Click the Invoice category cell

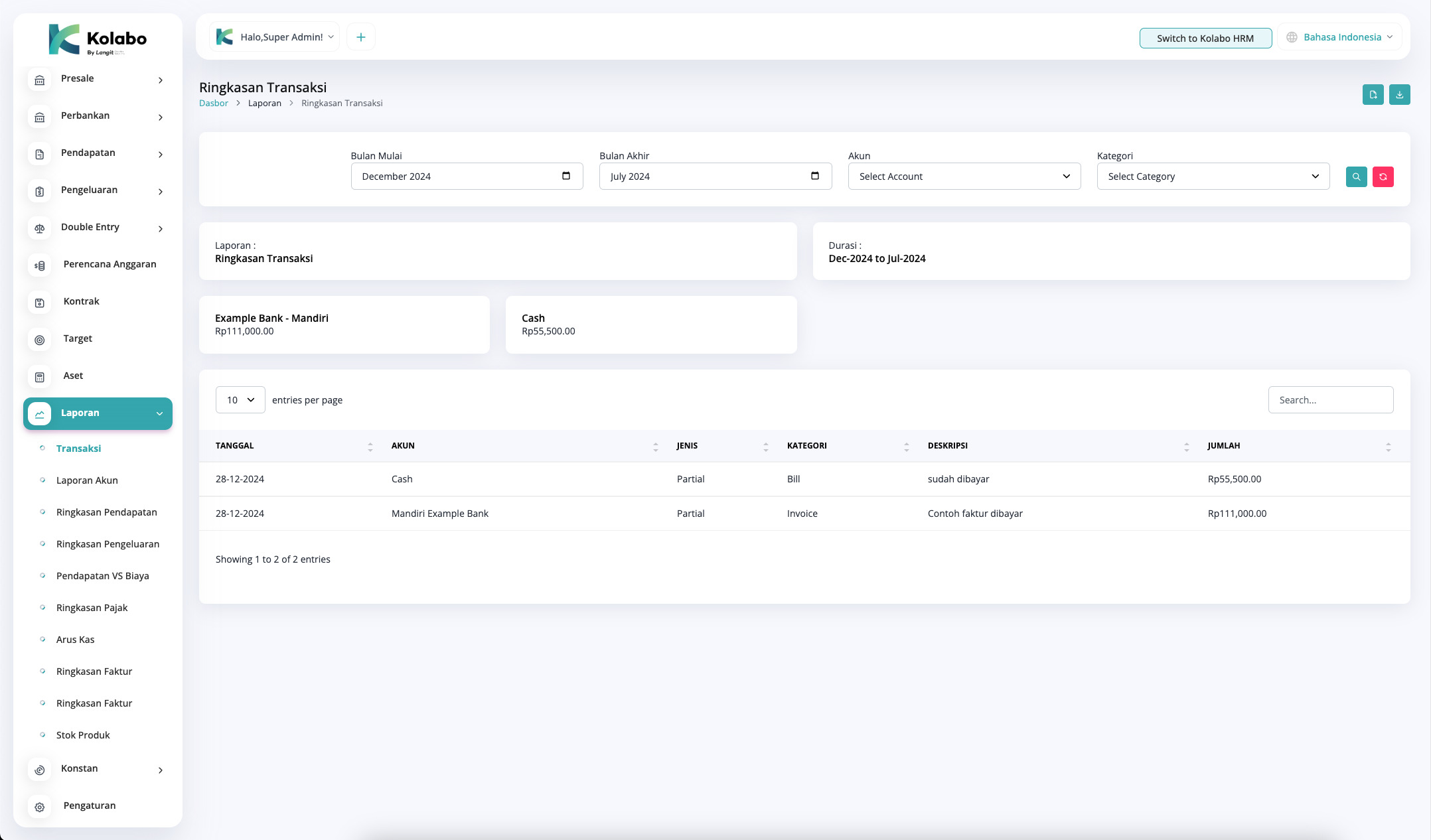coord(802,514)
